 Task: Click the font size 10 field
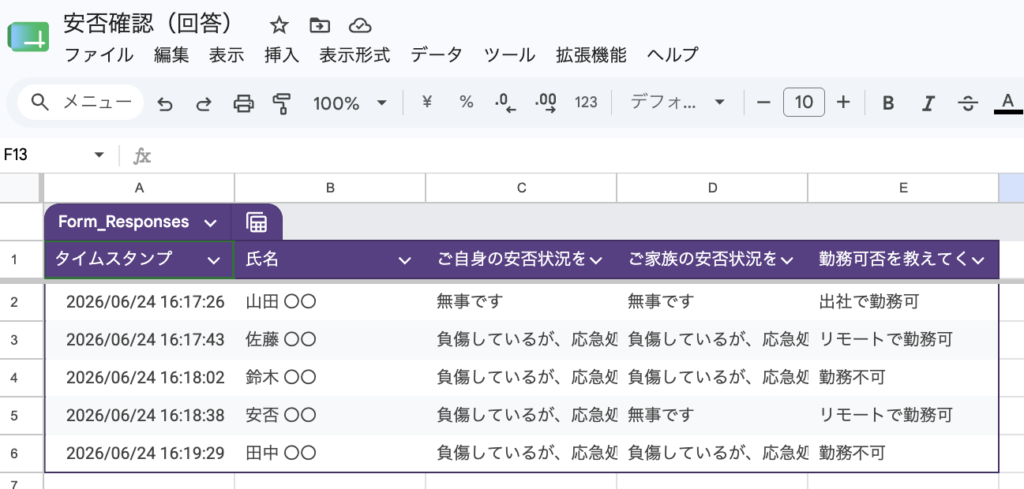pos(803,102)
